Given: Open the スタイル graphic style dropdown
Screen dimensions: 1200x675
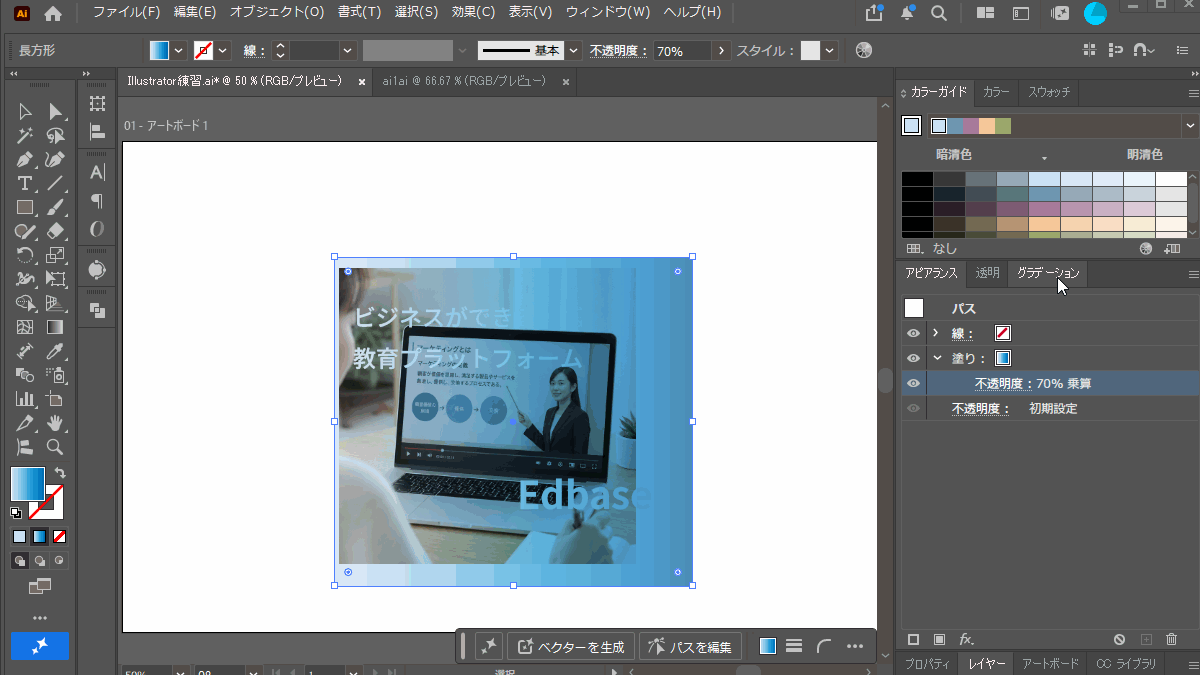Looking at the screenshot, I should pyautogui.click(x=830, y=51).
